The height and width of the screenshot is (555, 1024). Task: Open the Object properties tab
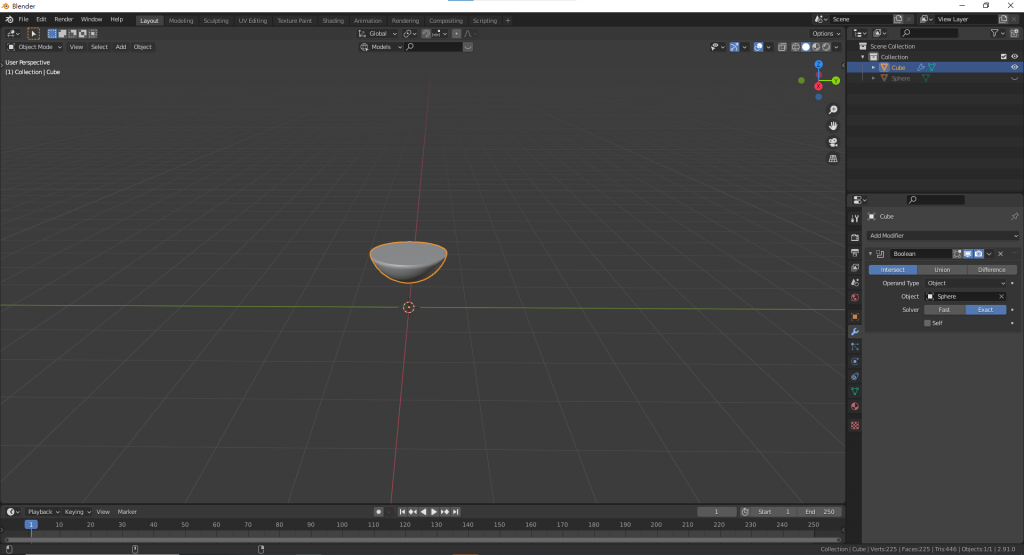click(855, 317)
